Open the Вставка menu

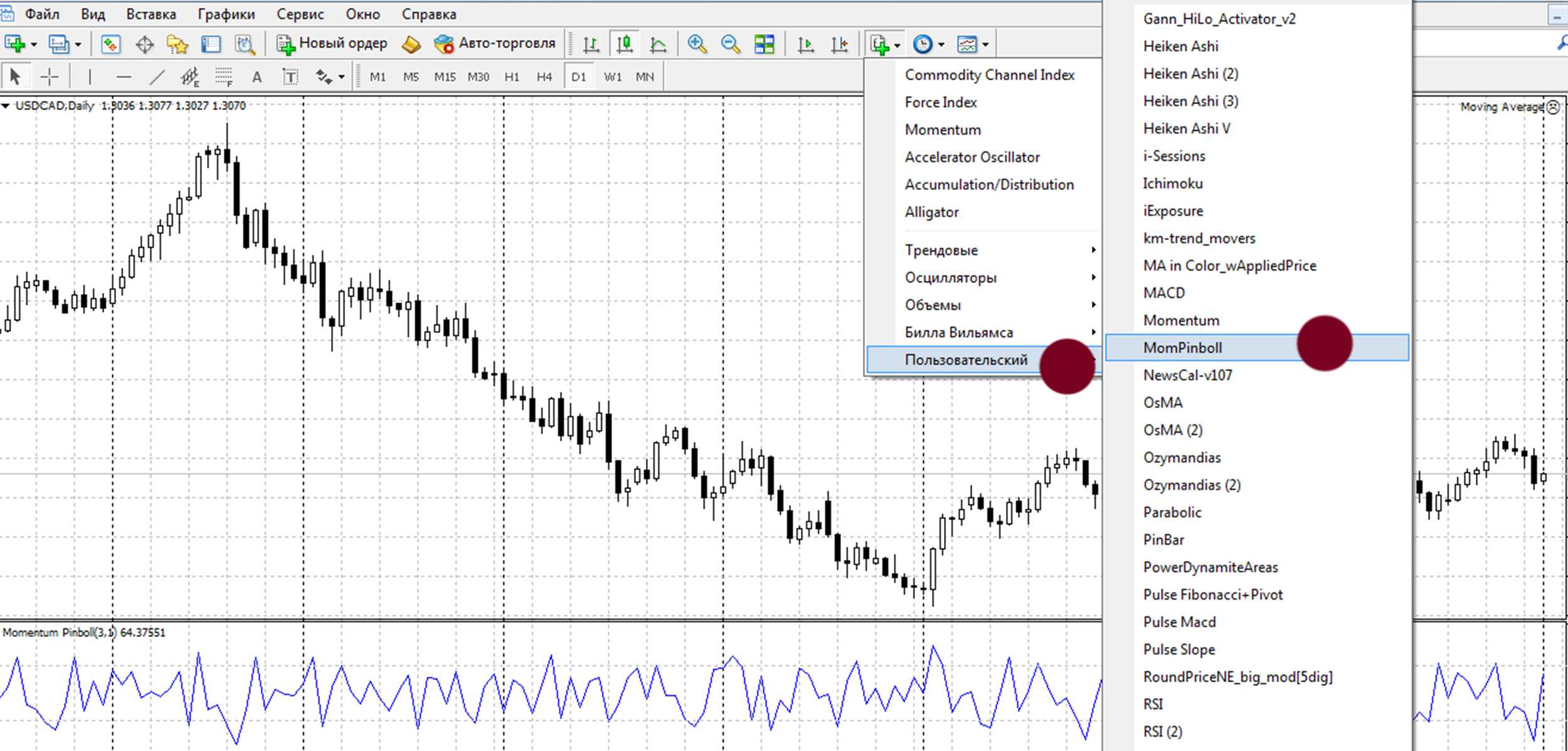tap(151, 14)
